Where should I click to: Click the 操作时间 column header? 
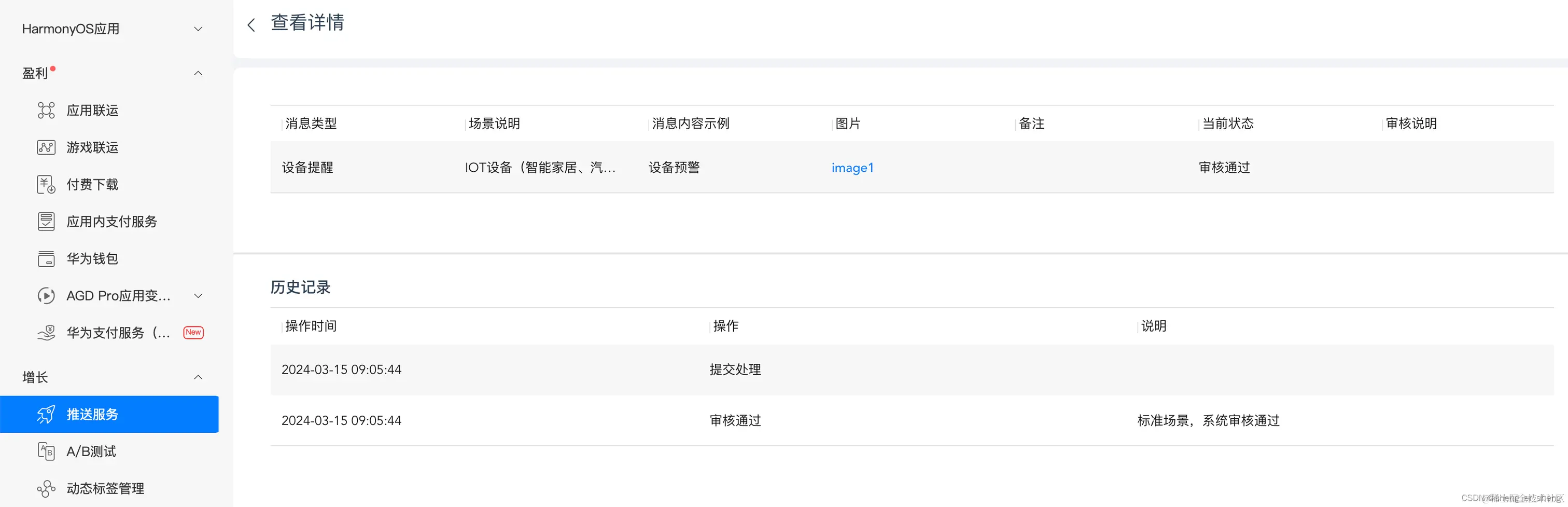[311, 326]
